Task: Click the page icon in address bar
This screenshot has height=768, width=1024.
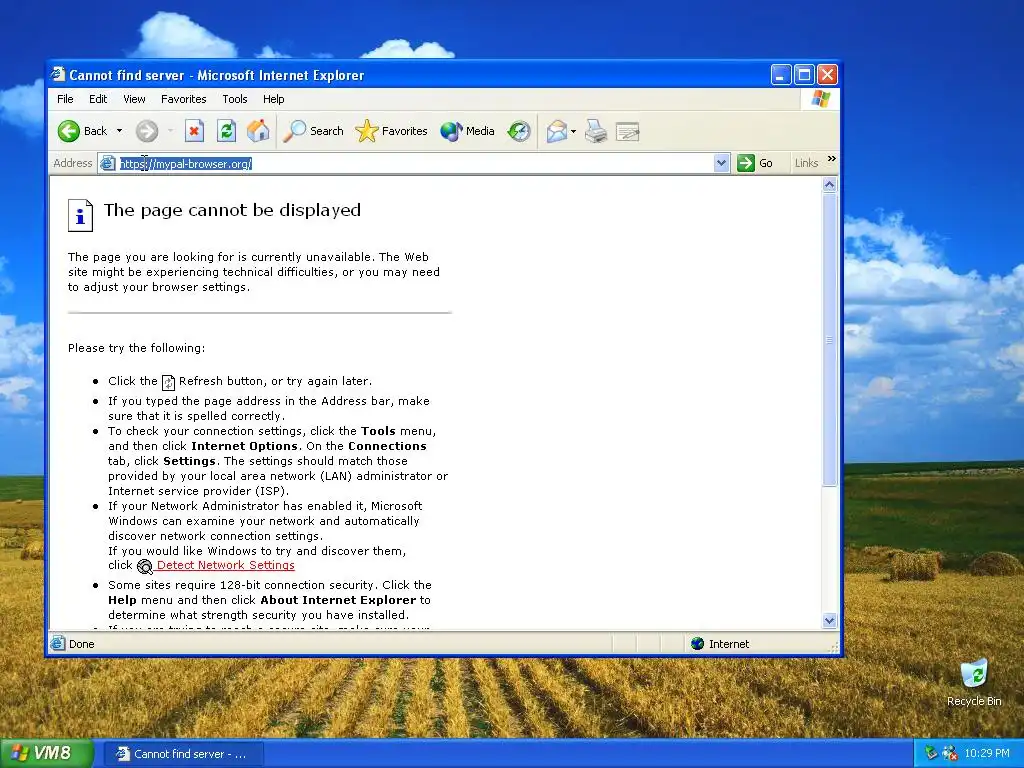Action: [107, 163]
